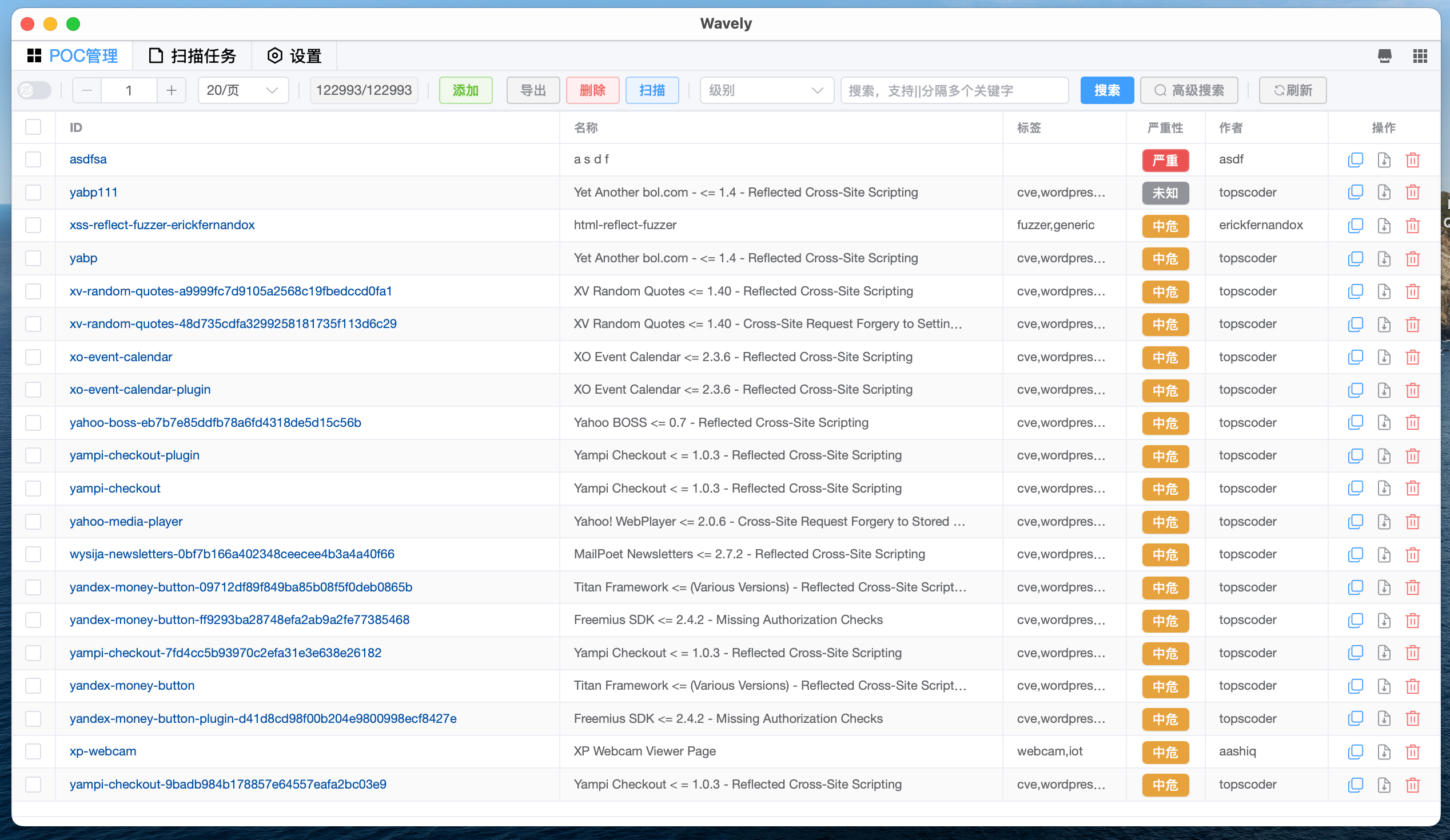Viewport: 1450px width, 840px height.
Task: Export yampi-checkout-plugin POC file
Action: [x=1384, y=456]
